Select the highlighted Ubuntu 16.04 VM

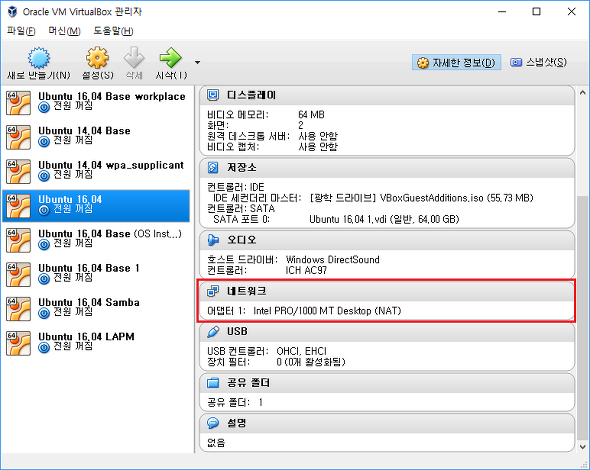tap(96, 205)
